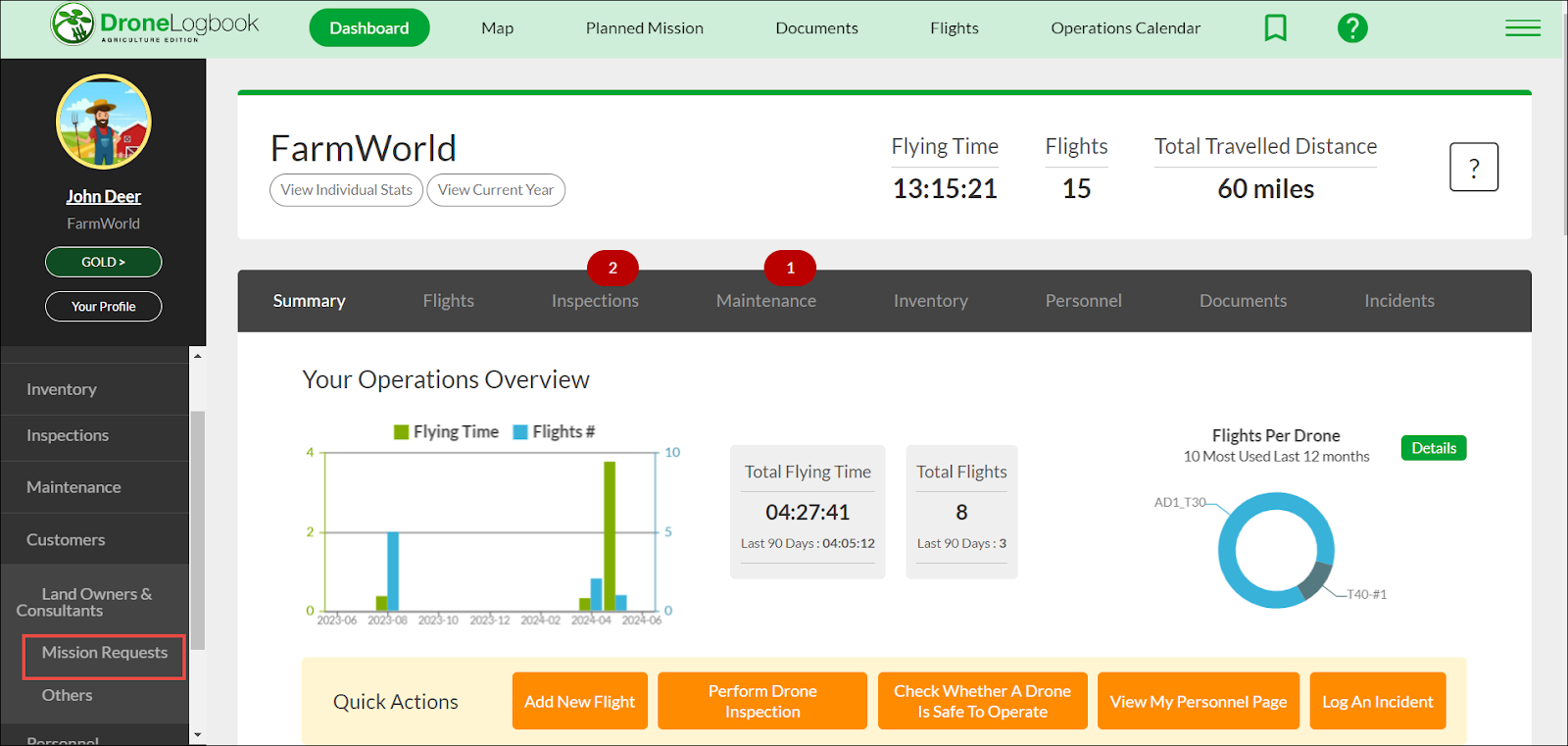The width and height of the screenshot is (1568, 746).
Task: Open the Operations Calendar
Action: (x=1126, y=28)
